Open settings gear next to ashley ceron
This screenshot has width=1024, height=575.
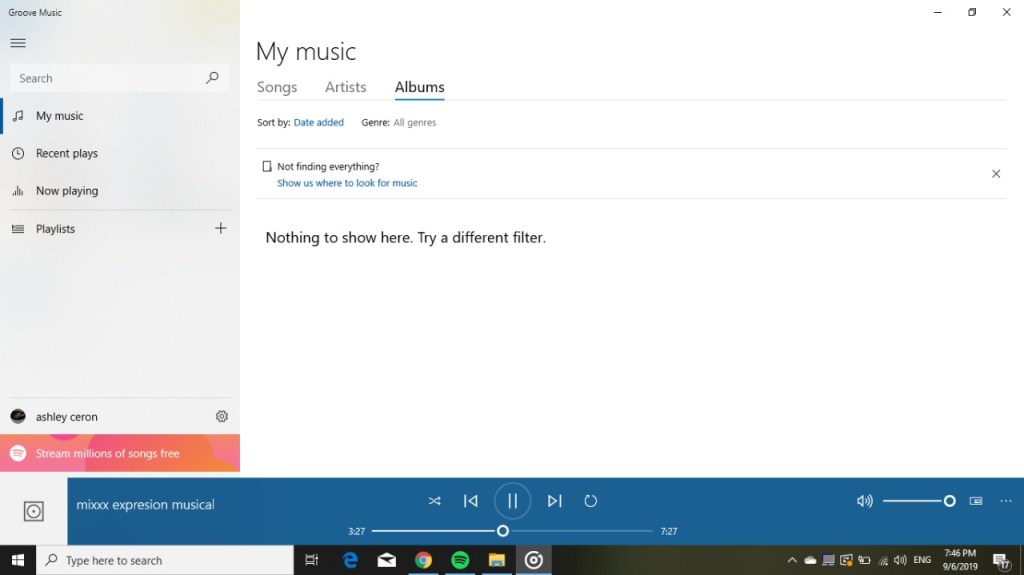[x=222, y=416]
